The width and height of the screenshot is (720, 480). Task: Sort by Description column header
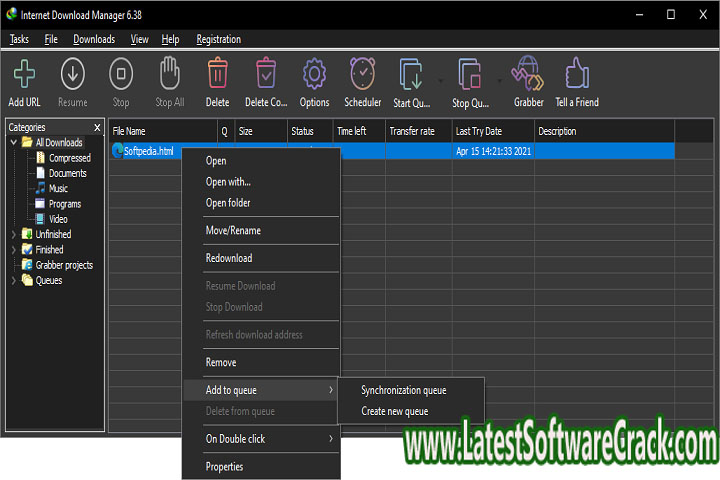tap(604, 131)
